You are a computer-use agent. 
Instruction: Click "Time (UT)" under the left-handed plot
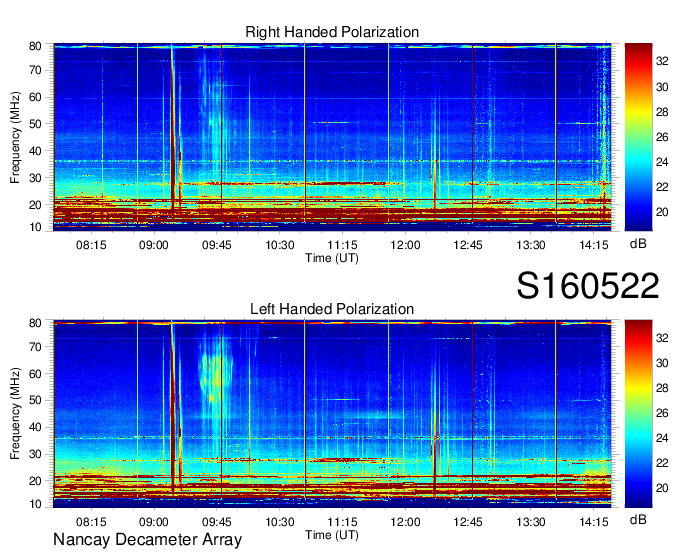(x=332, y=535)
